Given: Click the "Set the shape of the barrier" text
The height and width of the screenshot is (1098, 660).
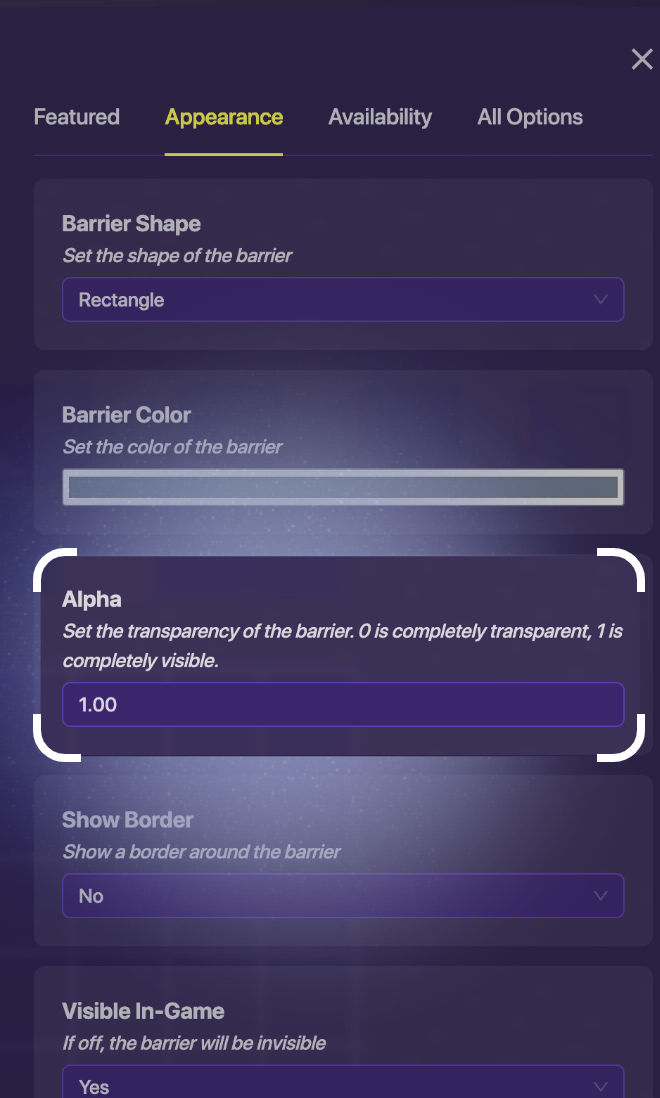Looking at the screenshot, I should [177, 256].
